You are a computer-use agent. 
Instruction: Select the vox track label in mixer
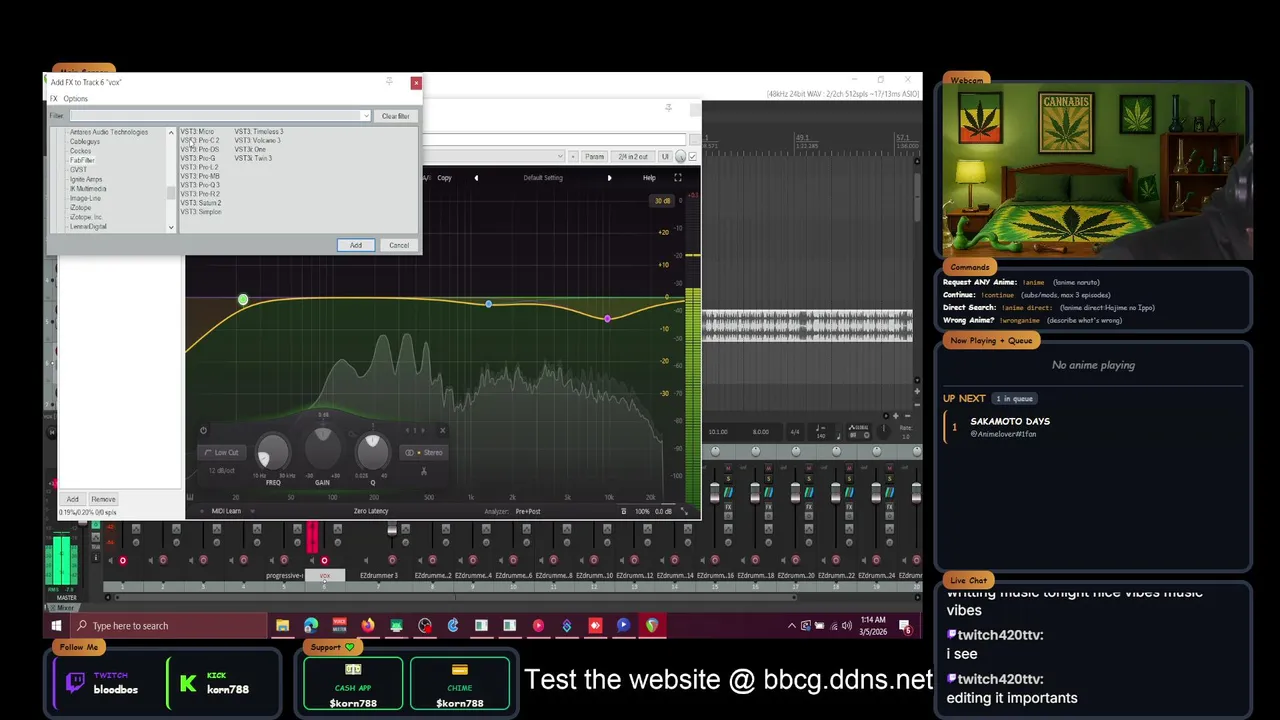tap(325, 576)
